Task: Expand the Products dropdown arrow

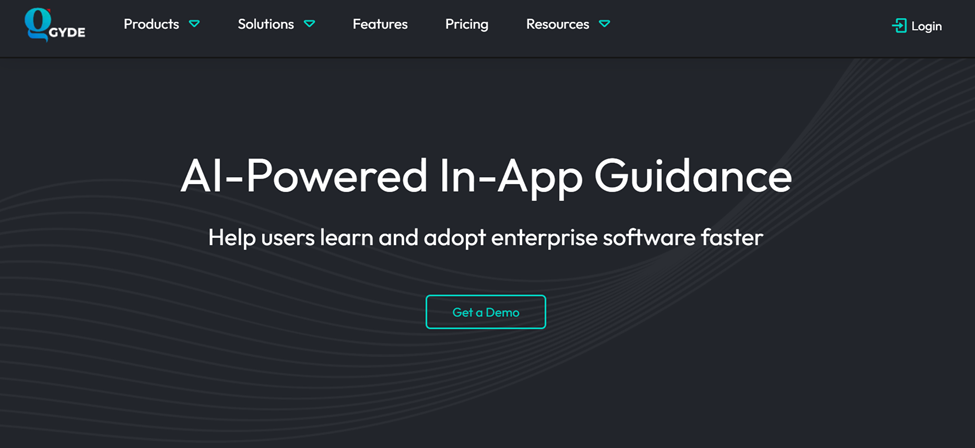Action: (x=194, y=24)
